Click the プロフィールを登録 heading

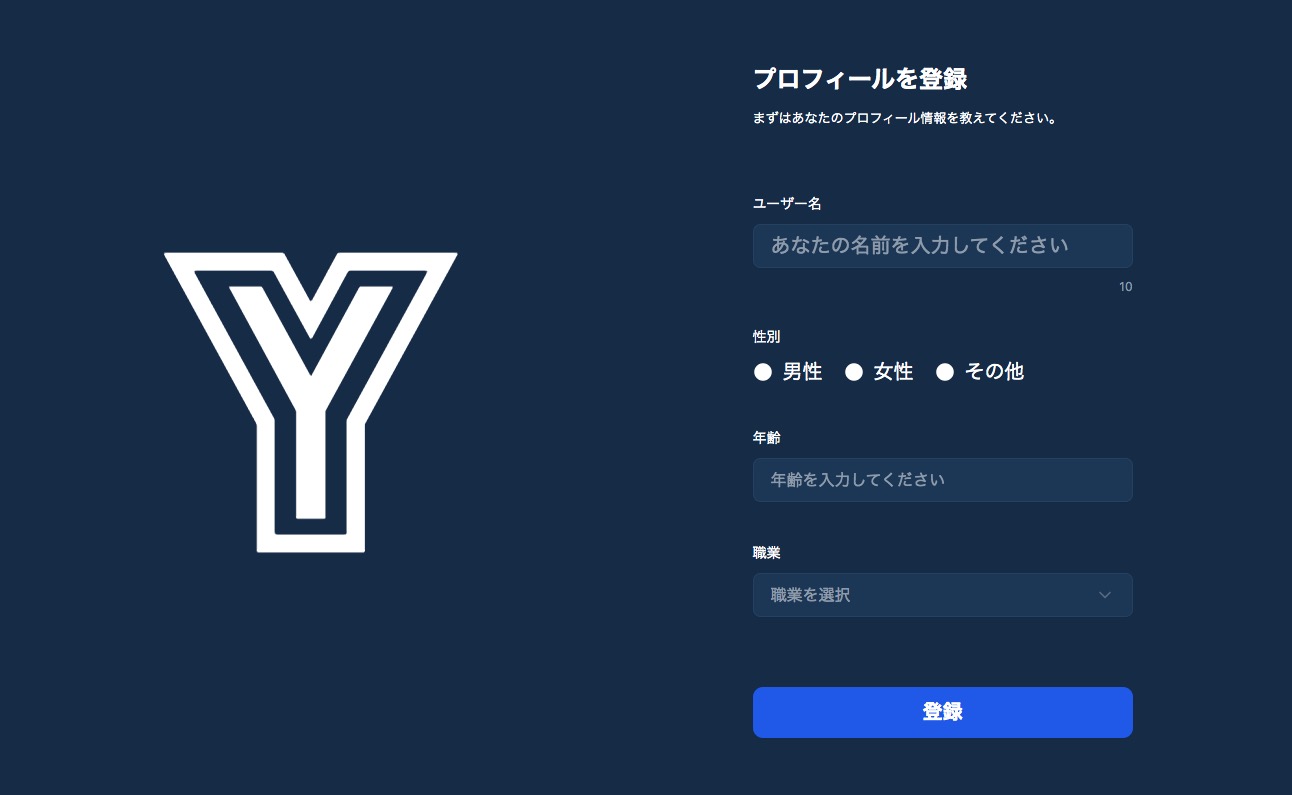(860, 78)
